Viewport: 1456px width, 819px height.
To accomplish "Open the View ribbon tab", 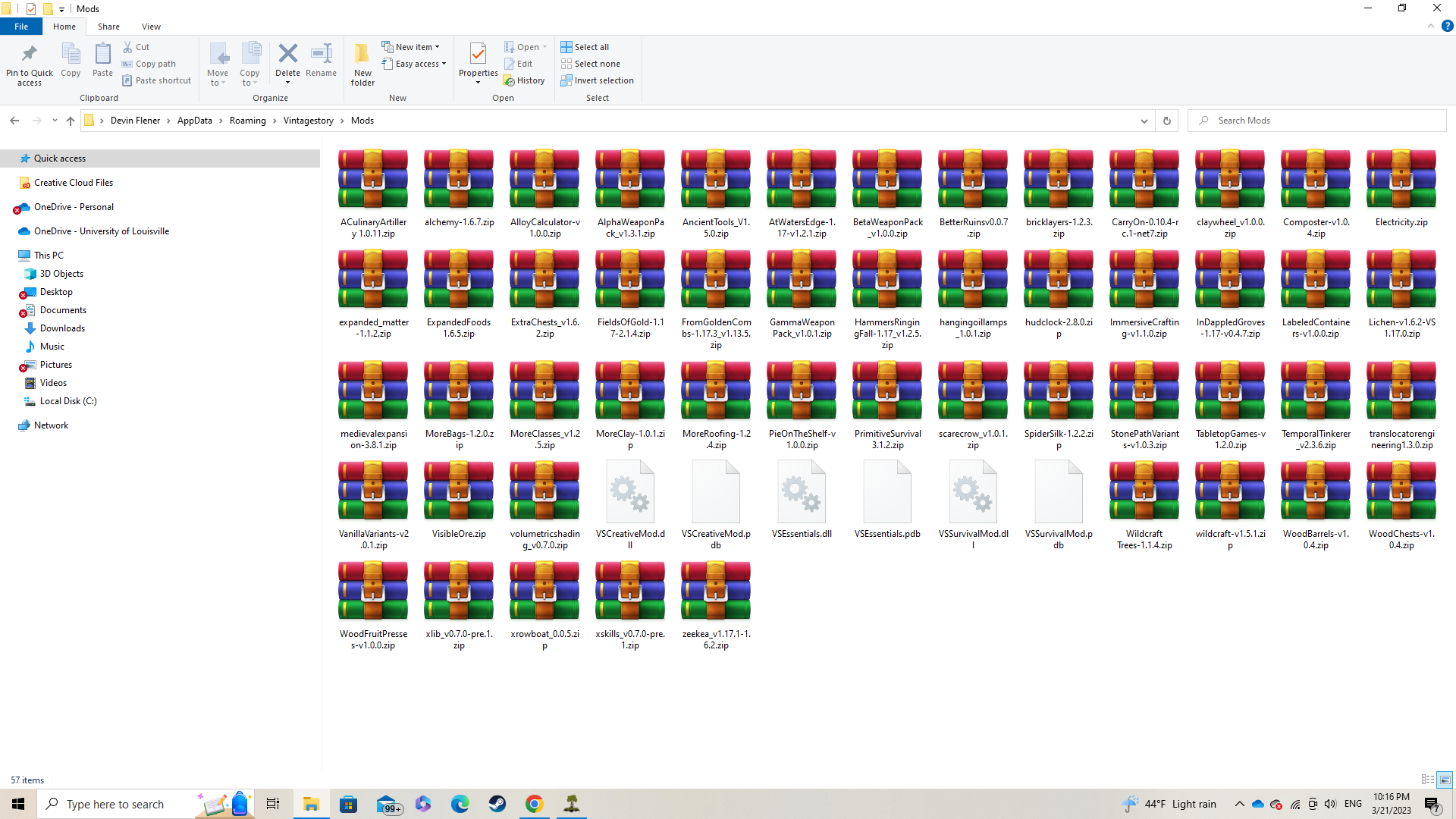I will pos(151,27).
